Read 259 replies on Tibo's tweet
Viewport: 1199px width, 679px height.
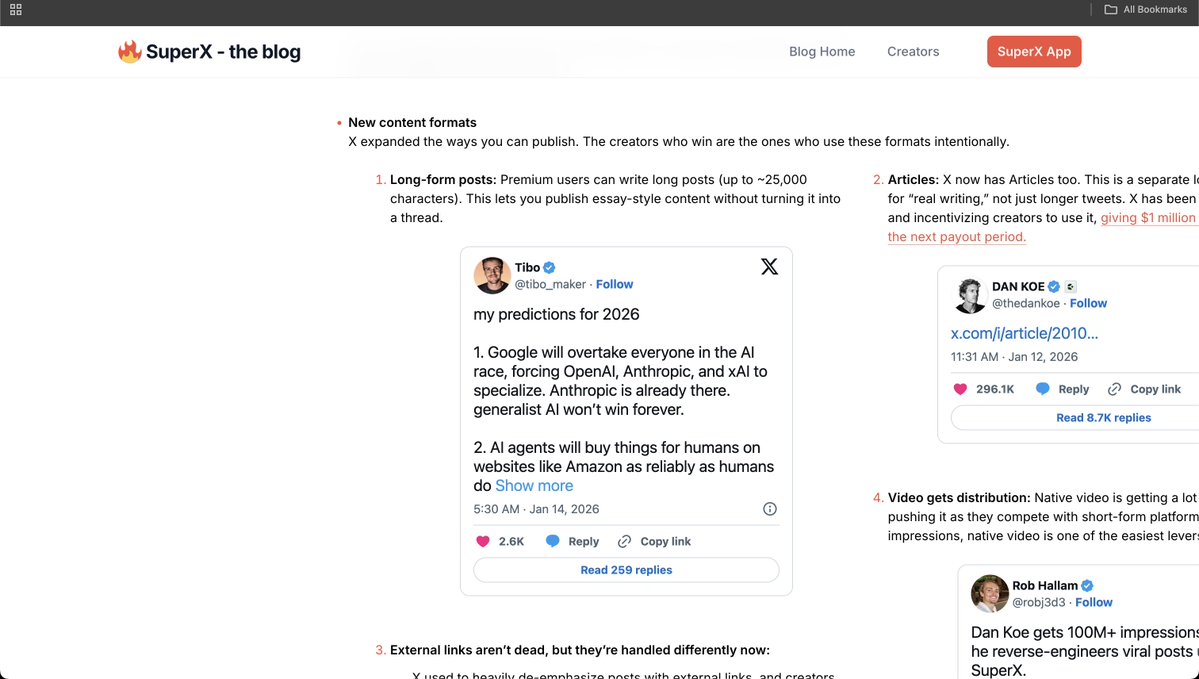point(626,570)
